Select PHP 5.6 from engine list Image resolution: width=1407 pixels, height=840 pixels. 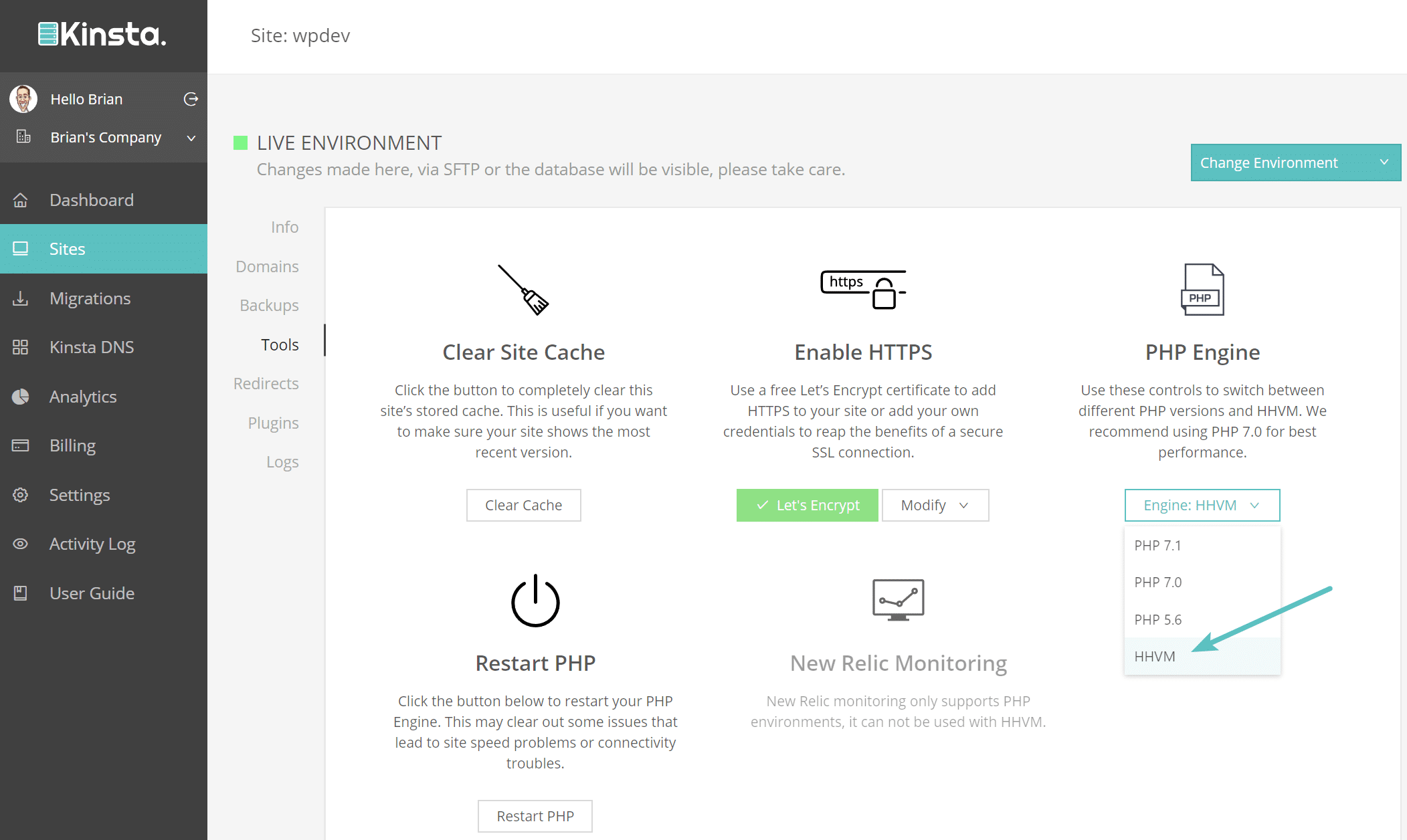tap(1202, 619)
